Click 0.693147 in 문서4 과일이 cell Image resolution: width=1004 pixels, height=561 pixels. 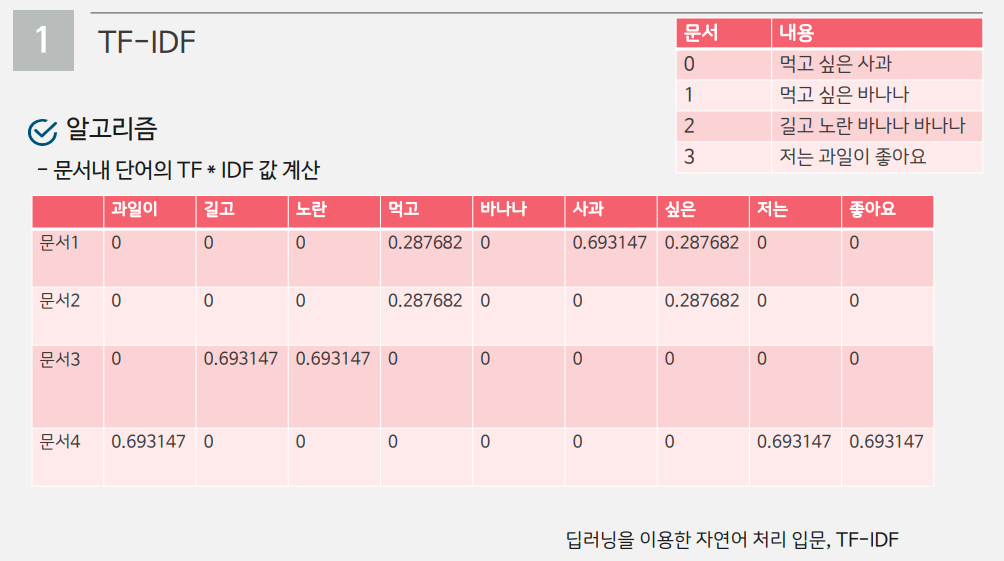pos(149,441)
